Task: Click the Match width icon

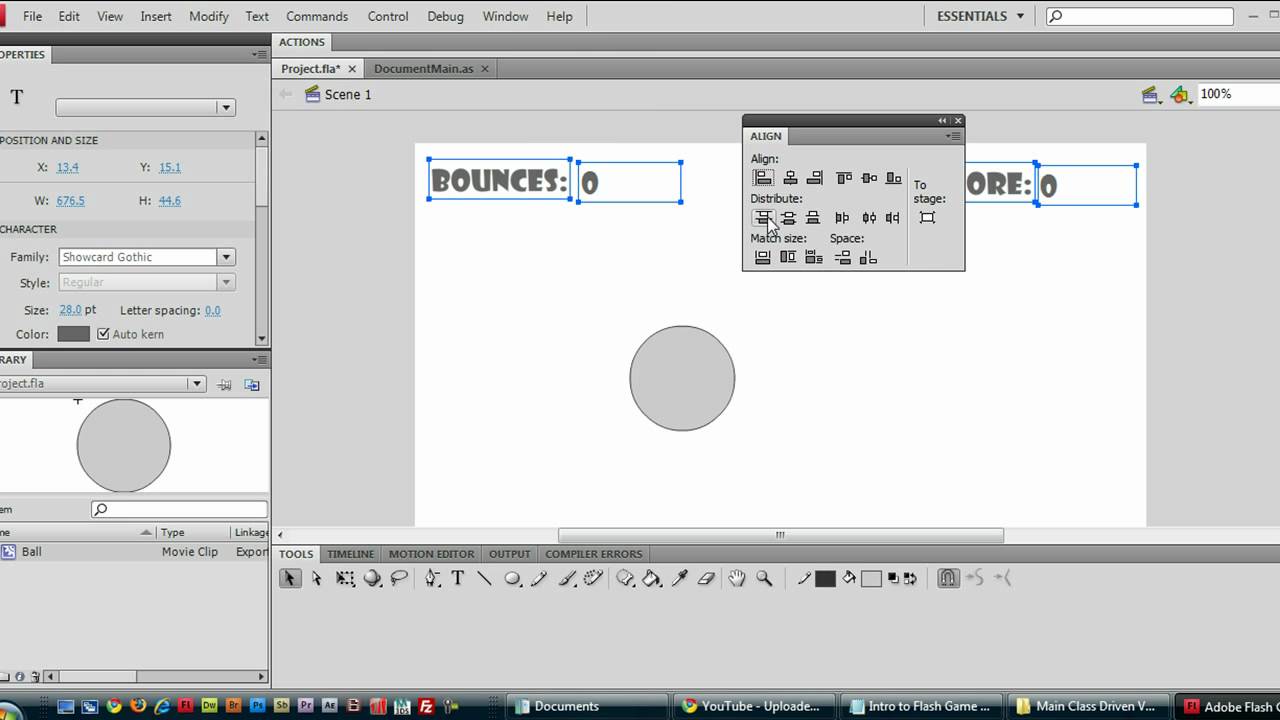Action: [x=763, y=258]
